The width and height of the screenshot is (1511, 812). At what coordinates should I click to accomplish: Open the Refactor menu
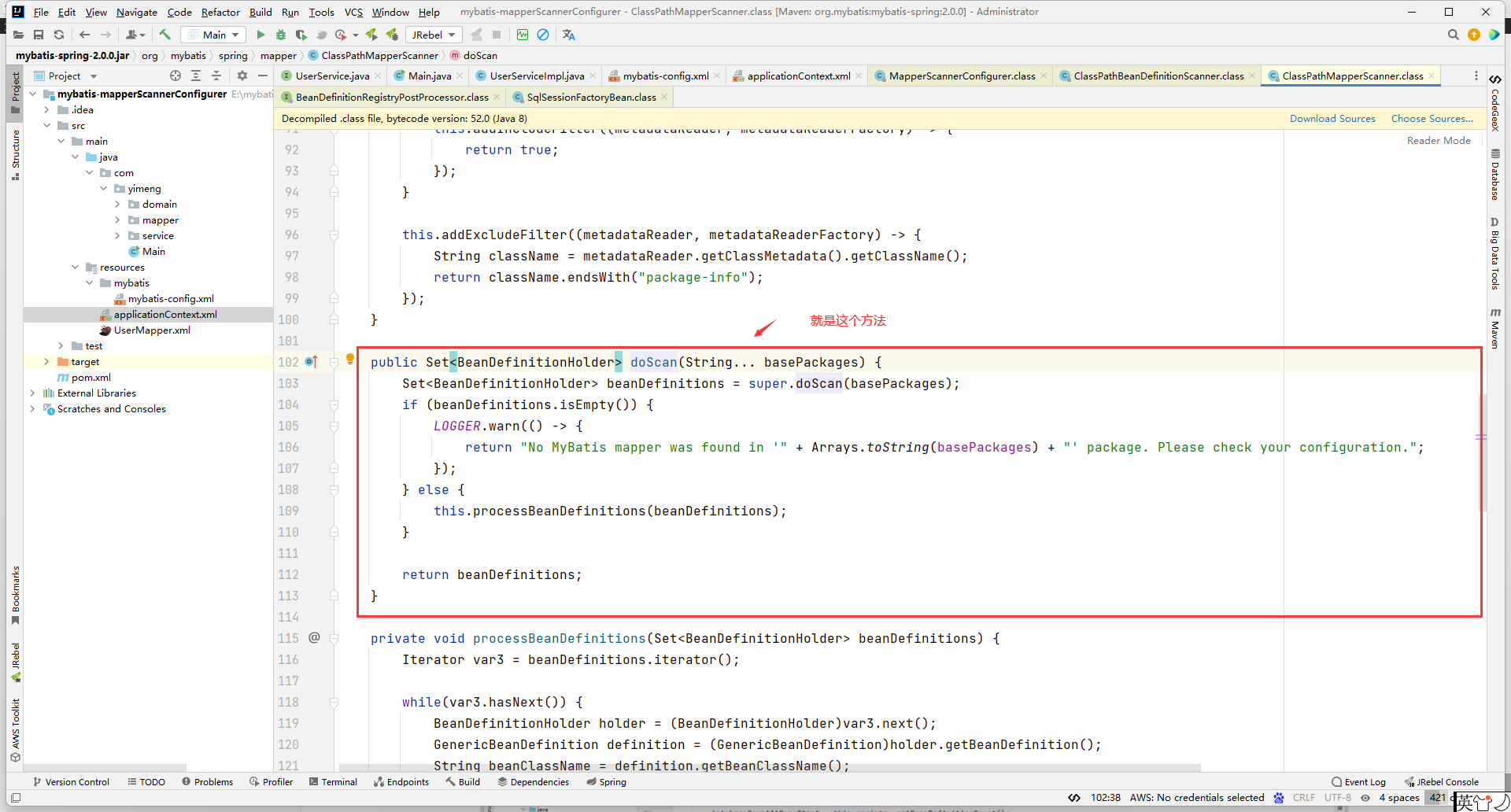(220, 12)
